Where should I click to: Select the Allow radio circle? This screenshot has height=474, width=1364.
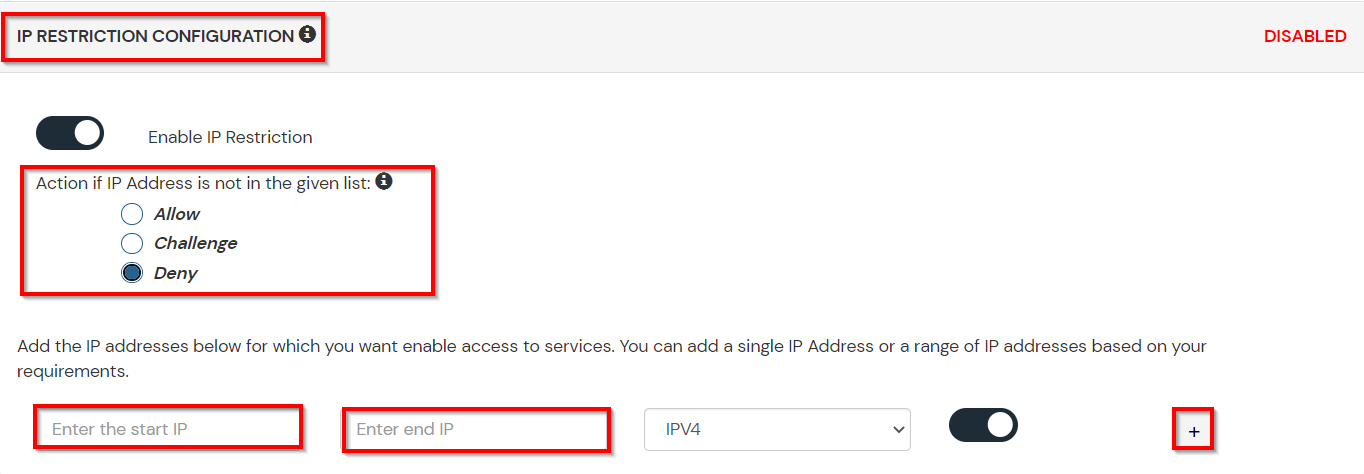[132, 214]
